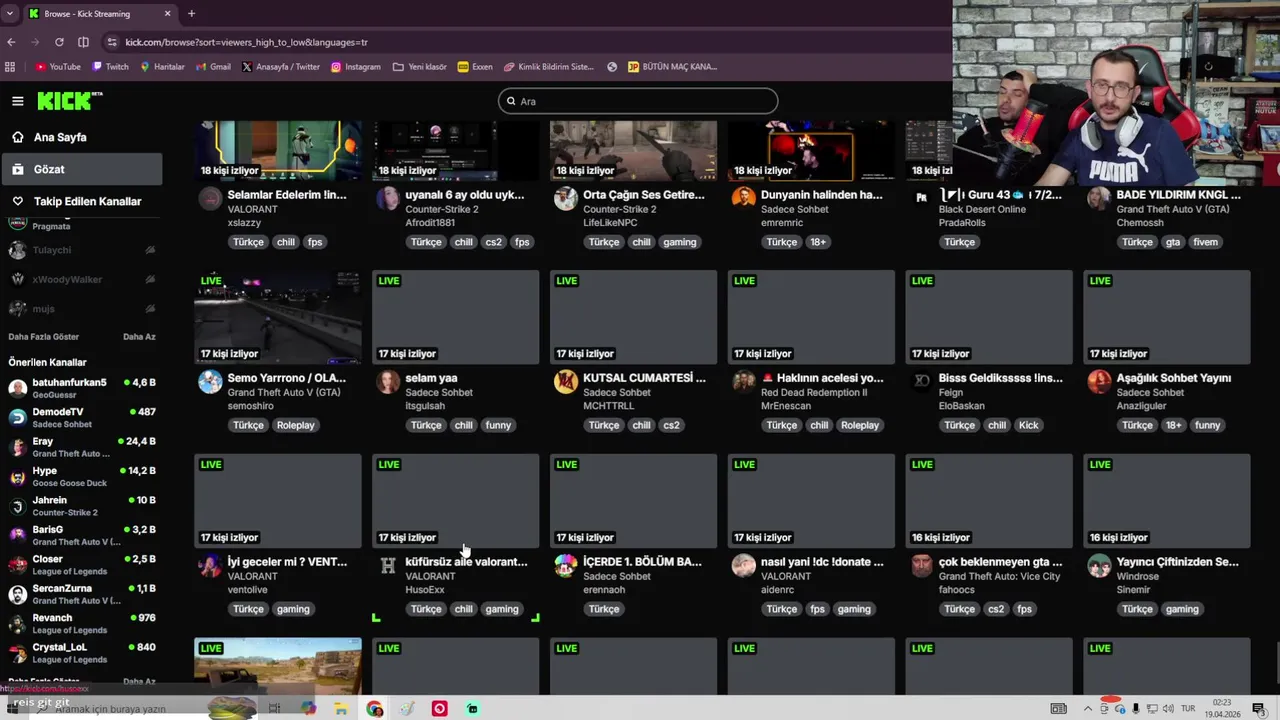Click fahoocs channel avatar
The width and height of the screenshot is (1280, 720).
click(921, 565)
